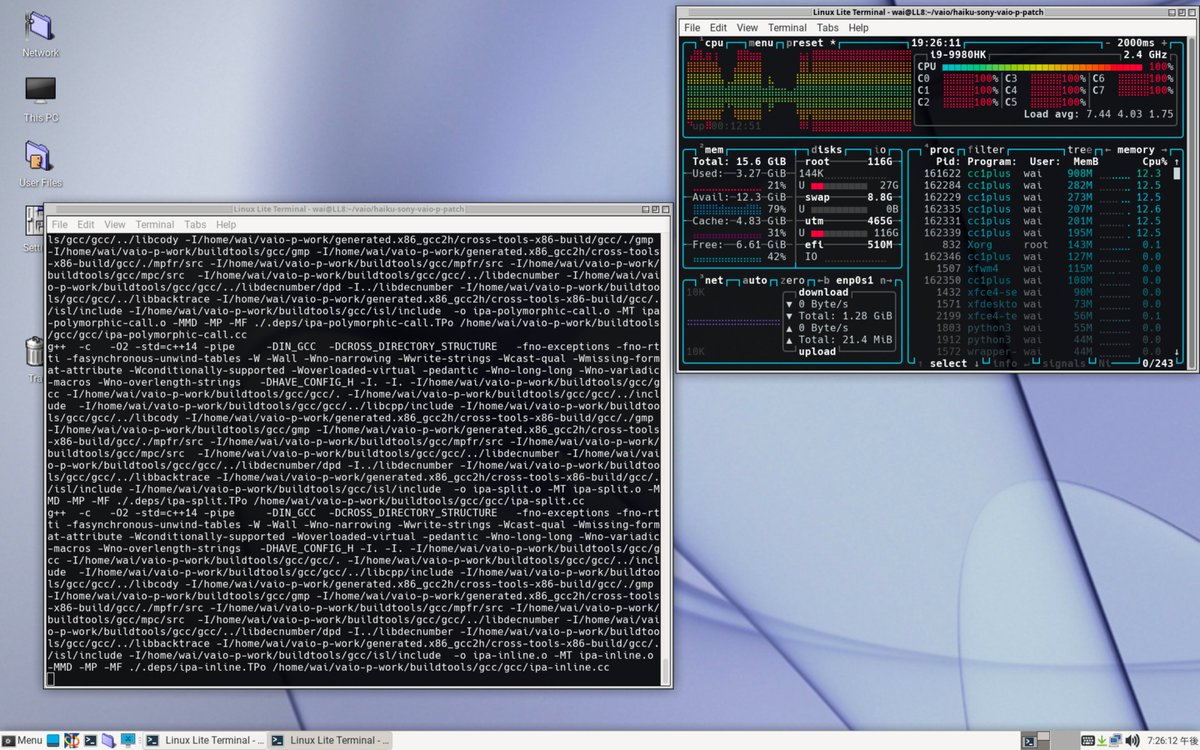Switch to second Linux Lite Terminal taskbar entry
This screenshot has height=750, width=1200.
click(x=330, y=740)
